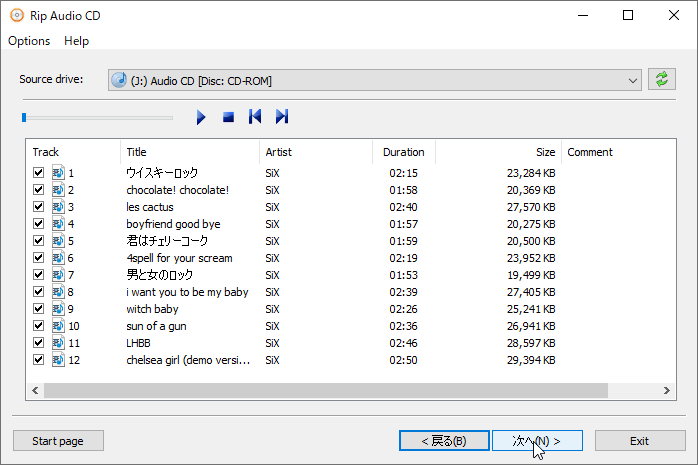Click the 戻る(B) back button
The height and width of the screenshot is (465, 698).
444,441
